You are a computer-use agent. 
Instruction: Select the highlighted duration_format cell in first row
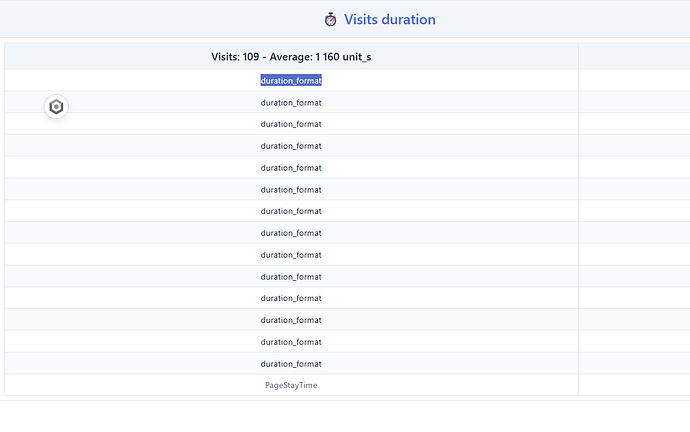pyautogui.click(x=291, y=81)
